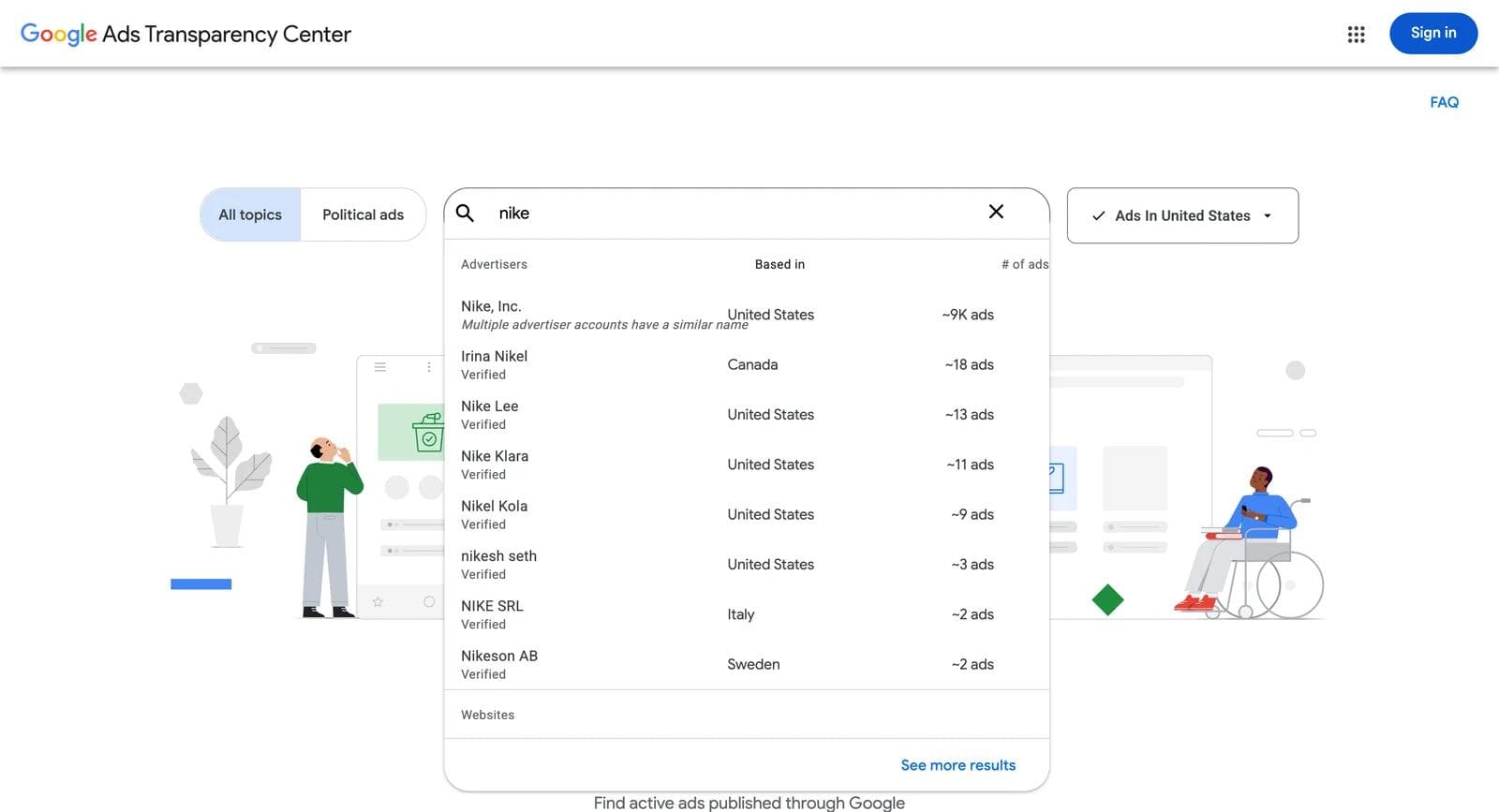Screen dimensions: 1499x812
Task: Click the Sign in button
Action: tap(1432, 33)
